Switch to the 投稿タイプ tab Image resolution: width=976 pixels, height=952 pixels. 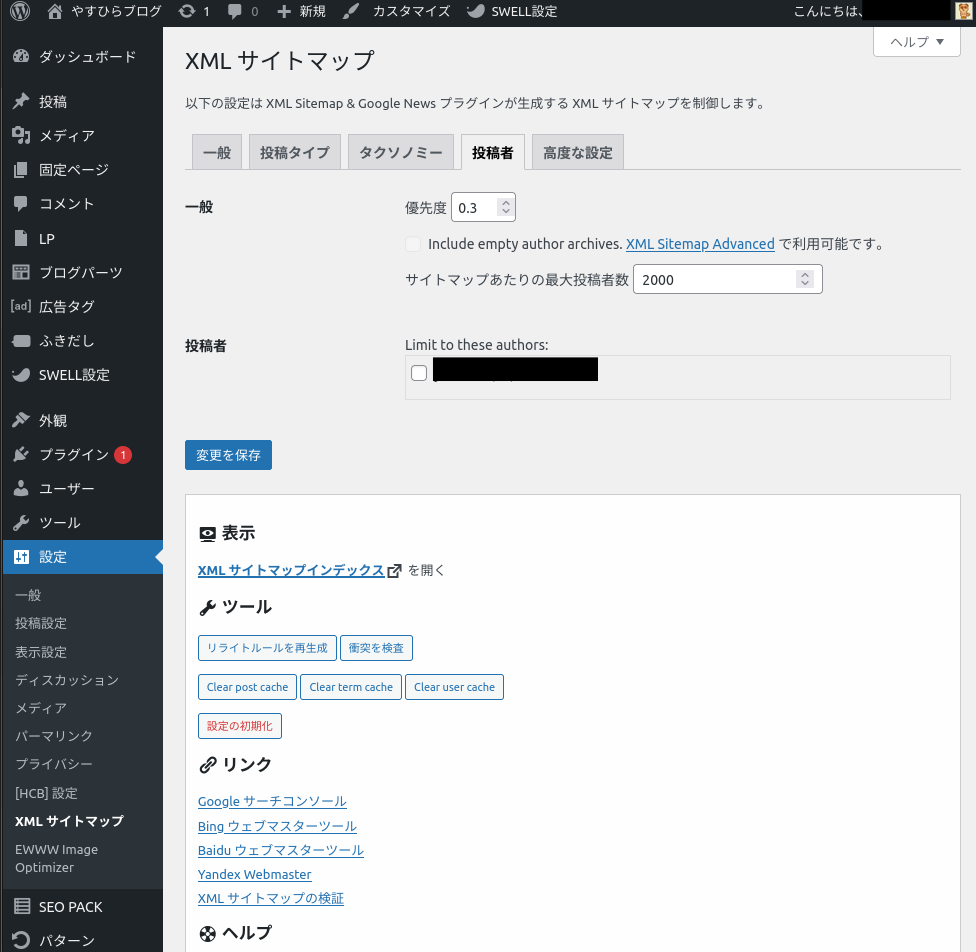(294, 153)
